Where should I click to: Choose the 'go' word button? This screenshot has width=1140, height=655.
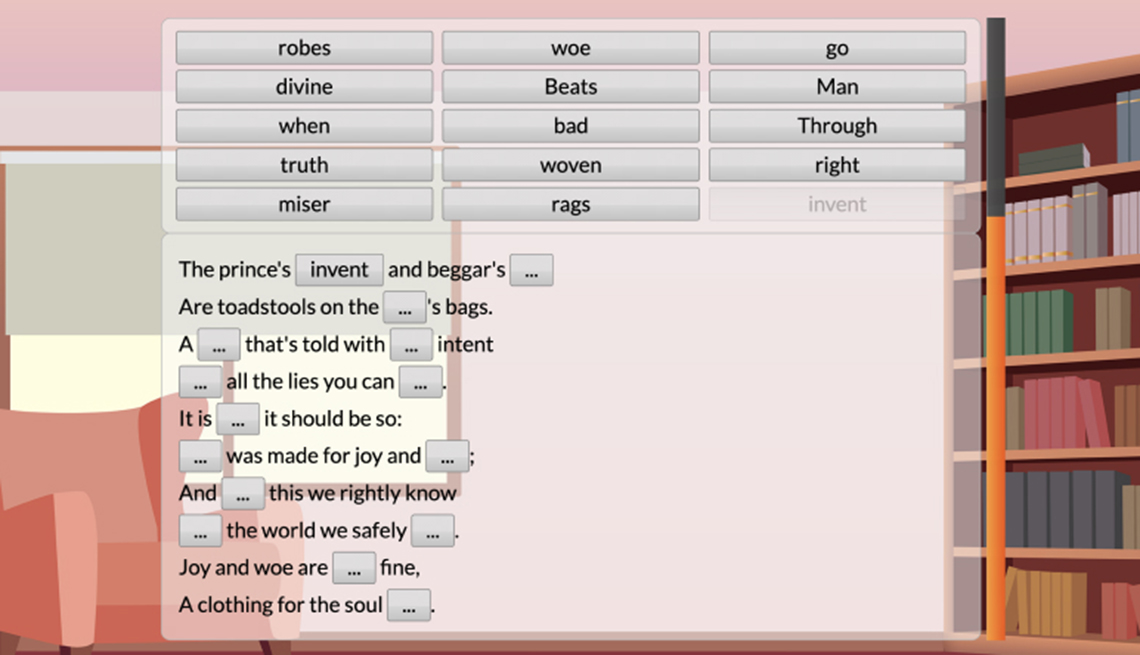pos(837,48)
